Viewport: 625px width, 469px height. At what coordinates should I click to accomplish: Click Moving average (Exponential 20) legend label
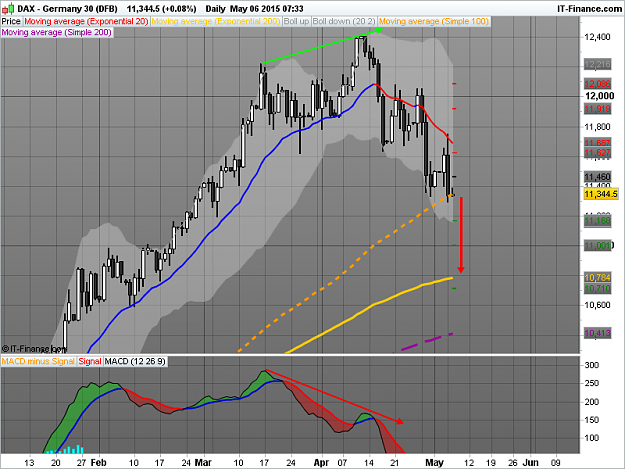tap(86, 22)
